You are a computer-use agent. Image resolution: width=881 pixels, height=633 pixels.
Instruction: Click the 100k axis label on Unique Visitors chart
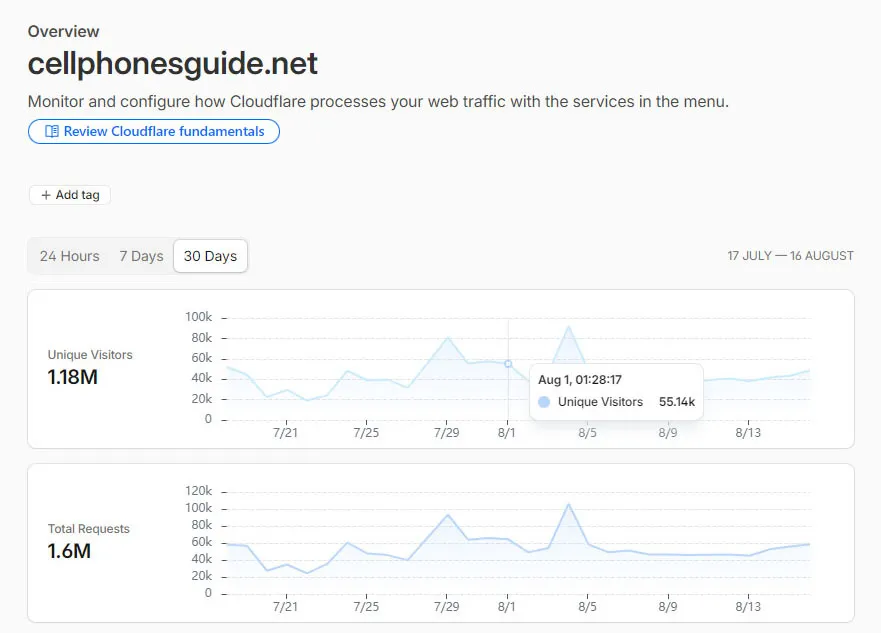point(199,317)
